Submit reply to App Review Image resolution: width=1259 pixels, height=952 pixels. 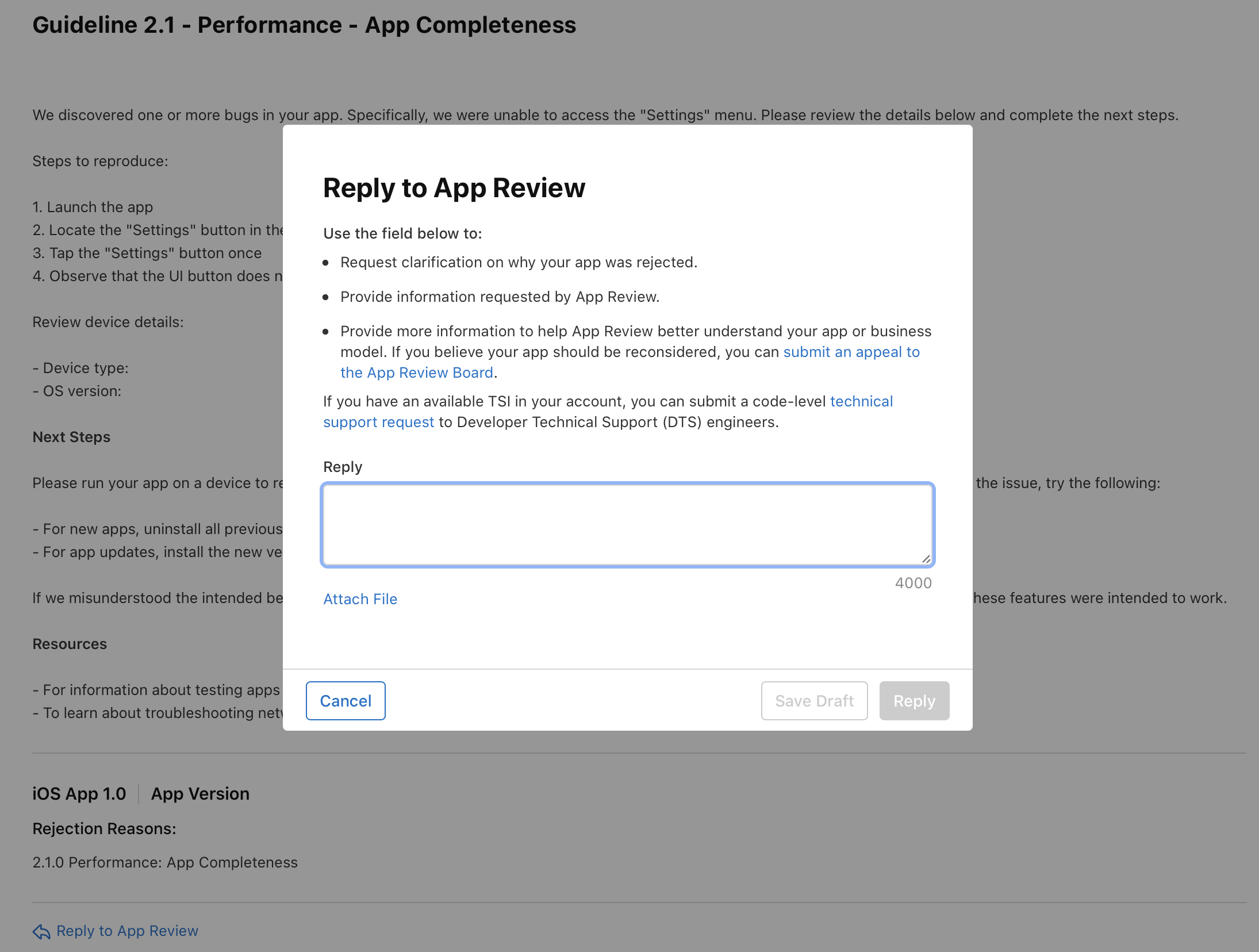point(913,700)
